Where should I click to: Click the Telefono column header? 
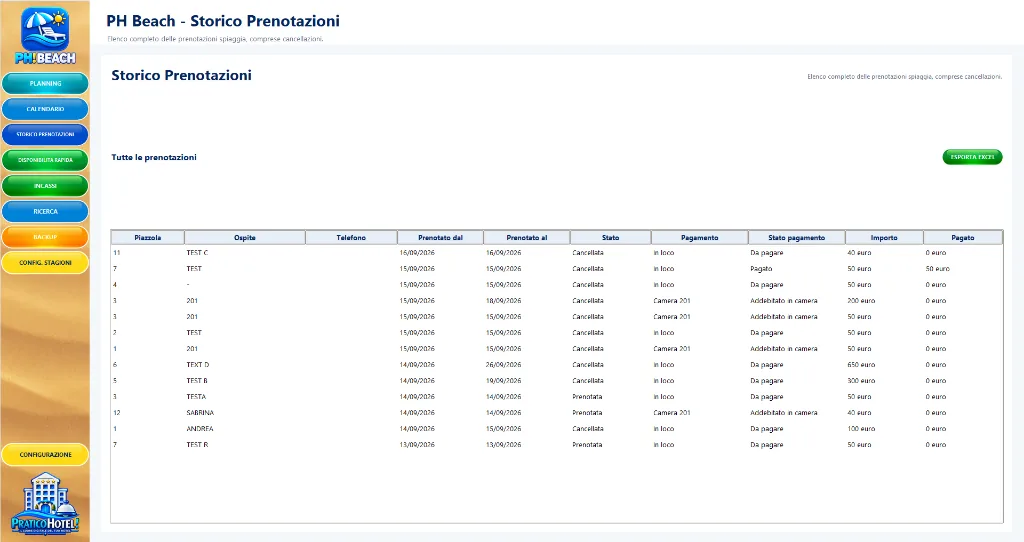pyautogui.click(x=351, y=238)
